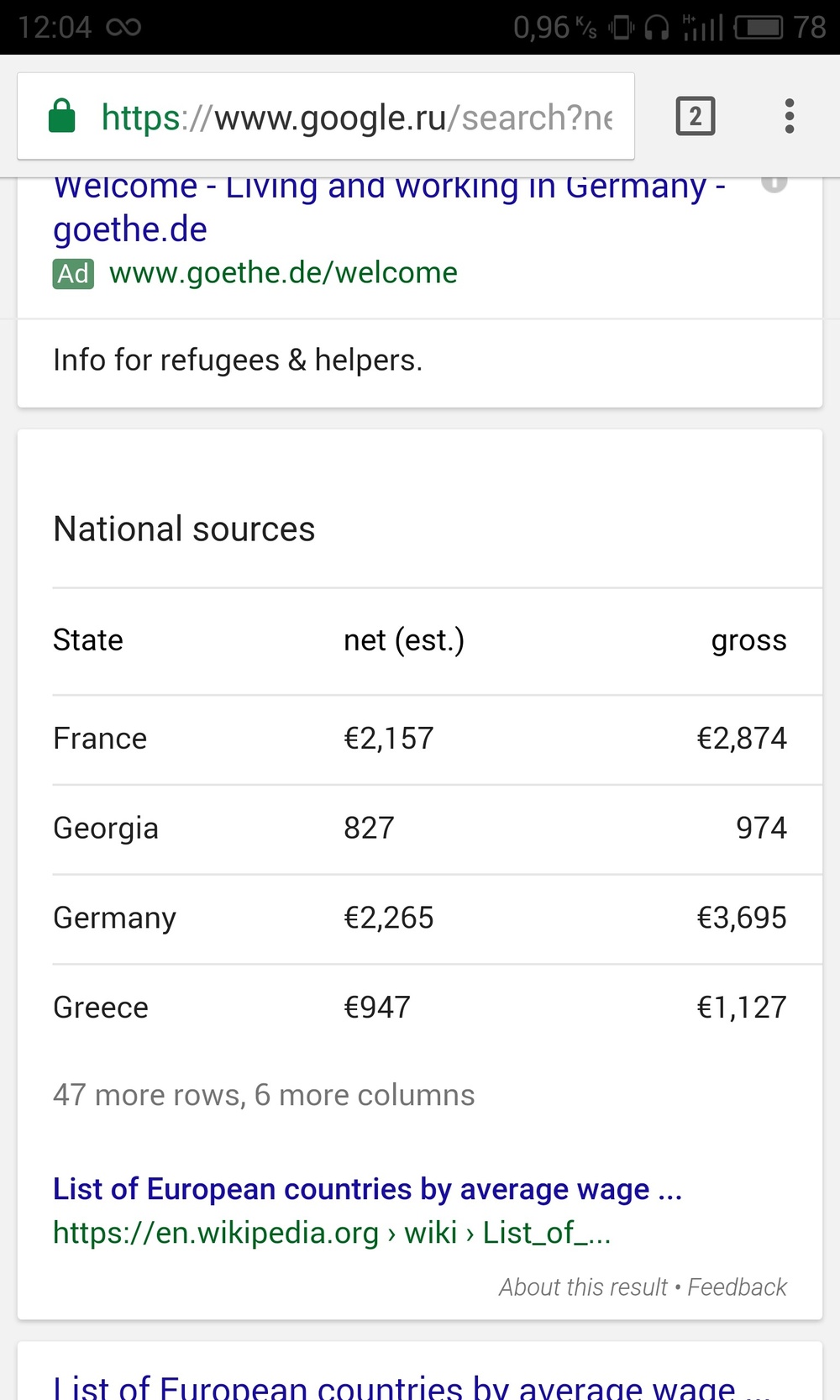840x1400 pixels.
Task: Open the tab switcher showing 2 tabs
Action: point(695,116)
